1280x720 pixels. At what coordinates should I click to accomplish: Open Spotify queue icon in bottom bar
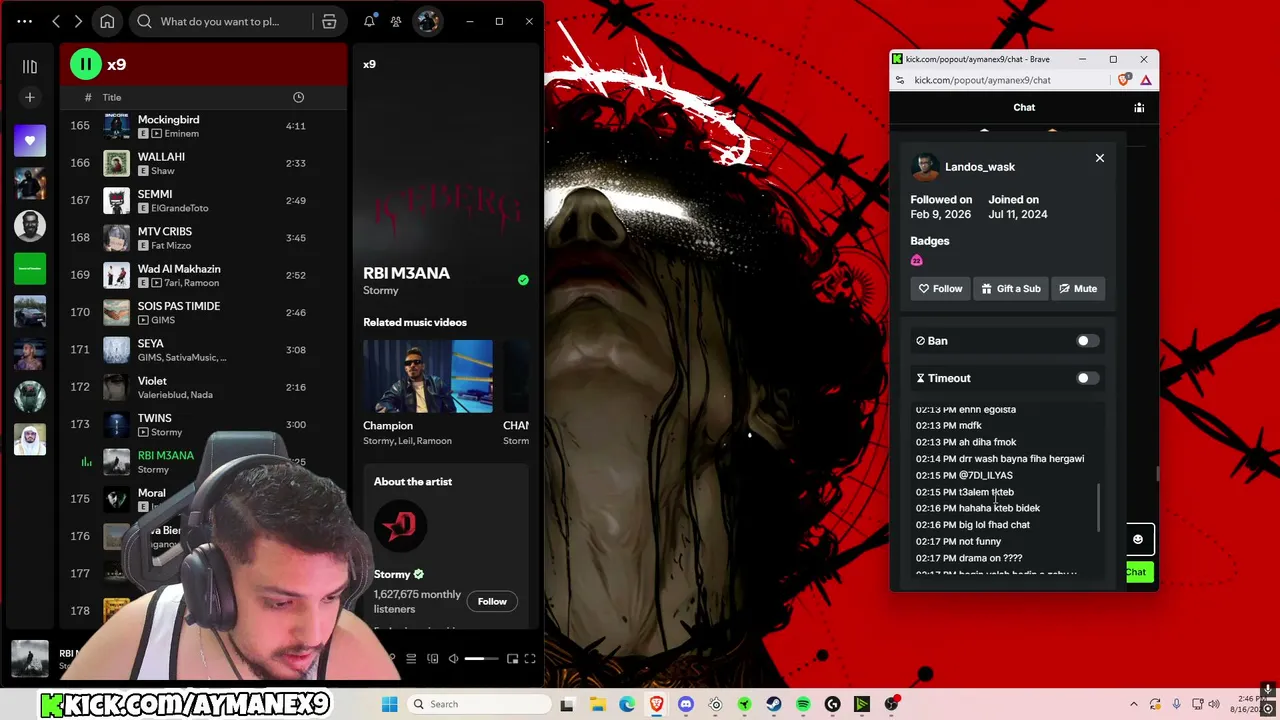411,658
